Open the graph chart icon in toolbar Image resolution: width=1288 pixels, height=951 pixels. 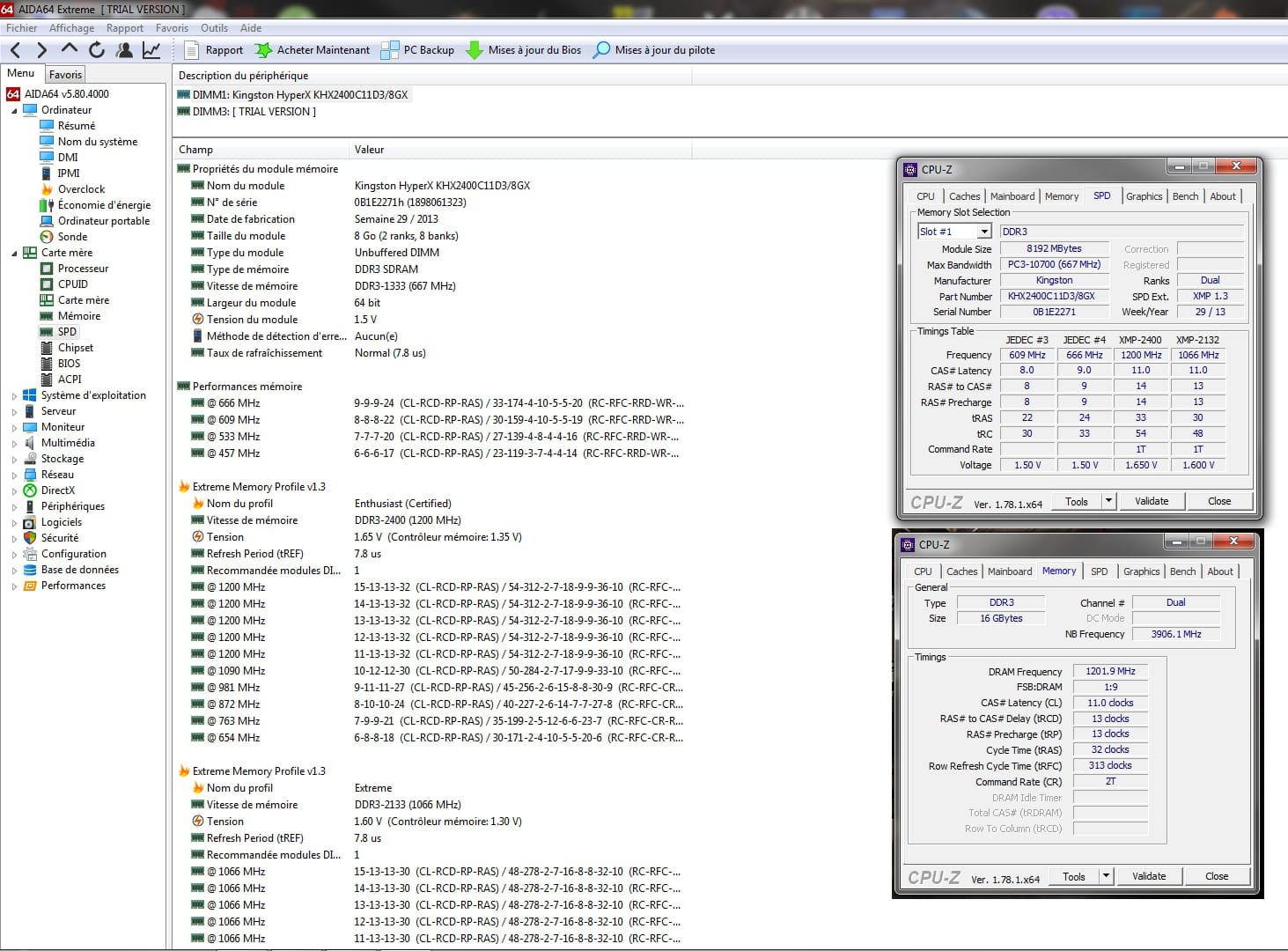coord(151,50)
